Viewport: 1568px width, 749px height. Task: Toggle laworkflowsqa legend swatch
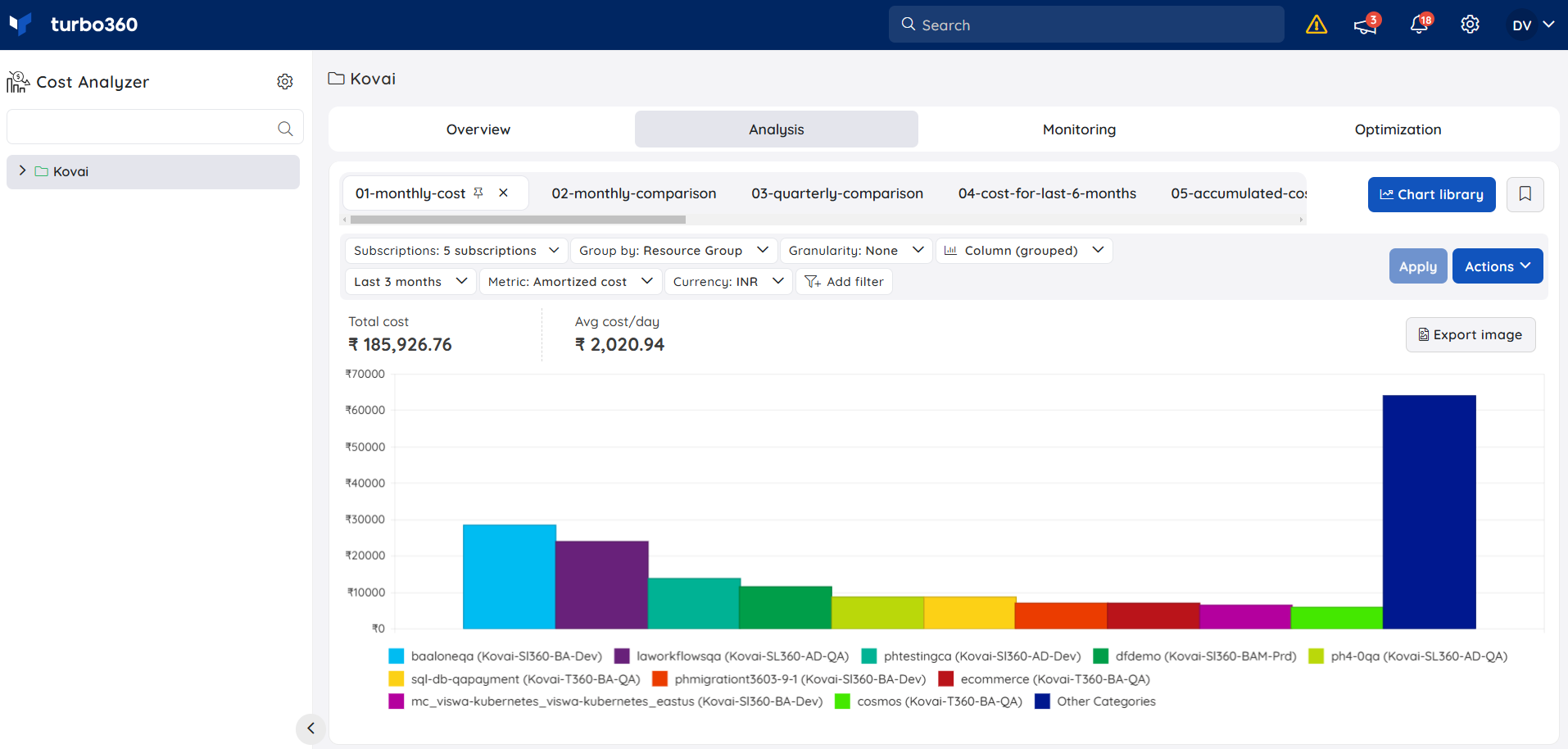[622, 656]
